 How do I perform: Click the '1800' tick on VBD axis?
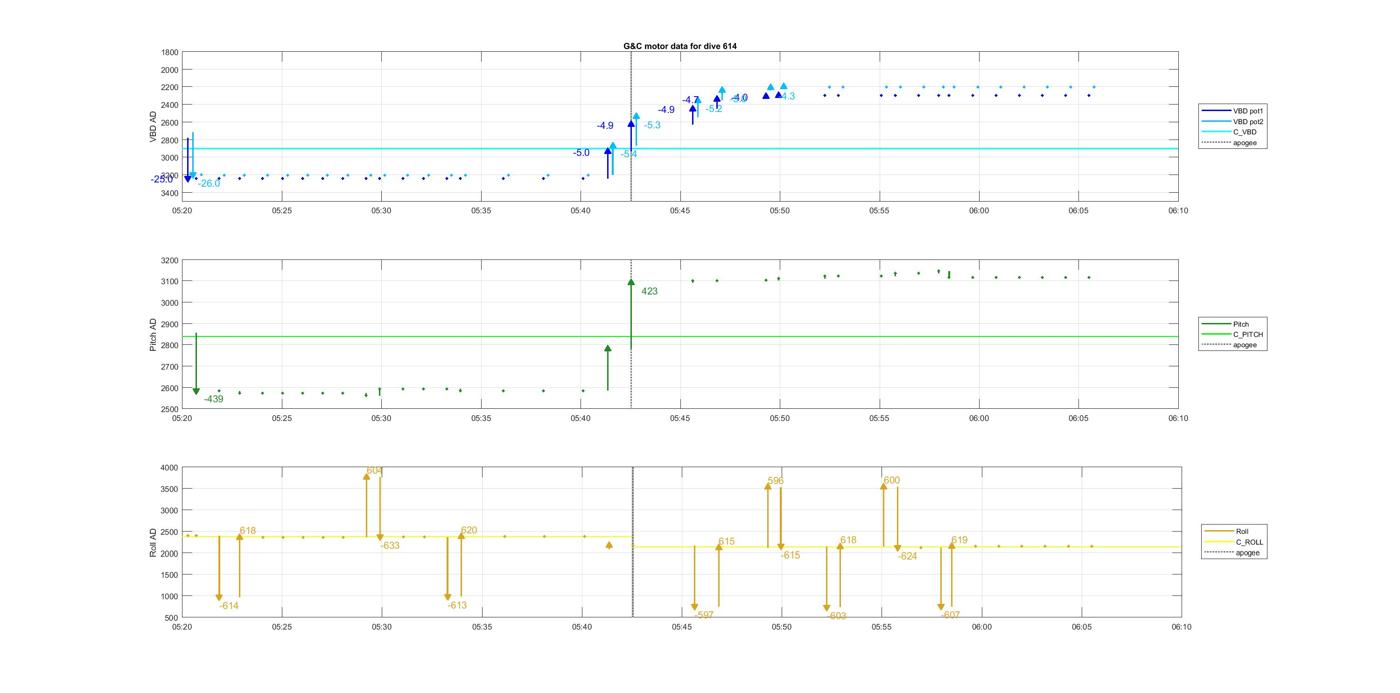(x=170, y=52)
